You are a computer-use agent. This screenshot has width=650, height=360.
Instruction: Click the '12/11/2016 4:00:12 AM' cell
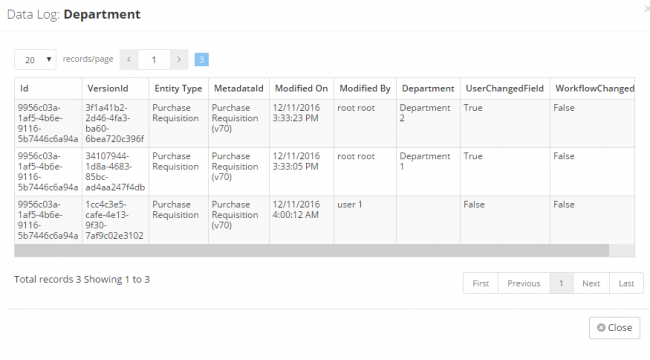tap(301, 220)
